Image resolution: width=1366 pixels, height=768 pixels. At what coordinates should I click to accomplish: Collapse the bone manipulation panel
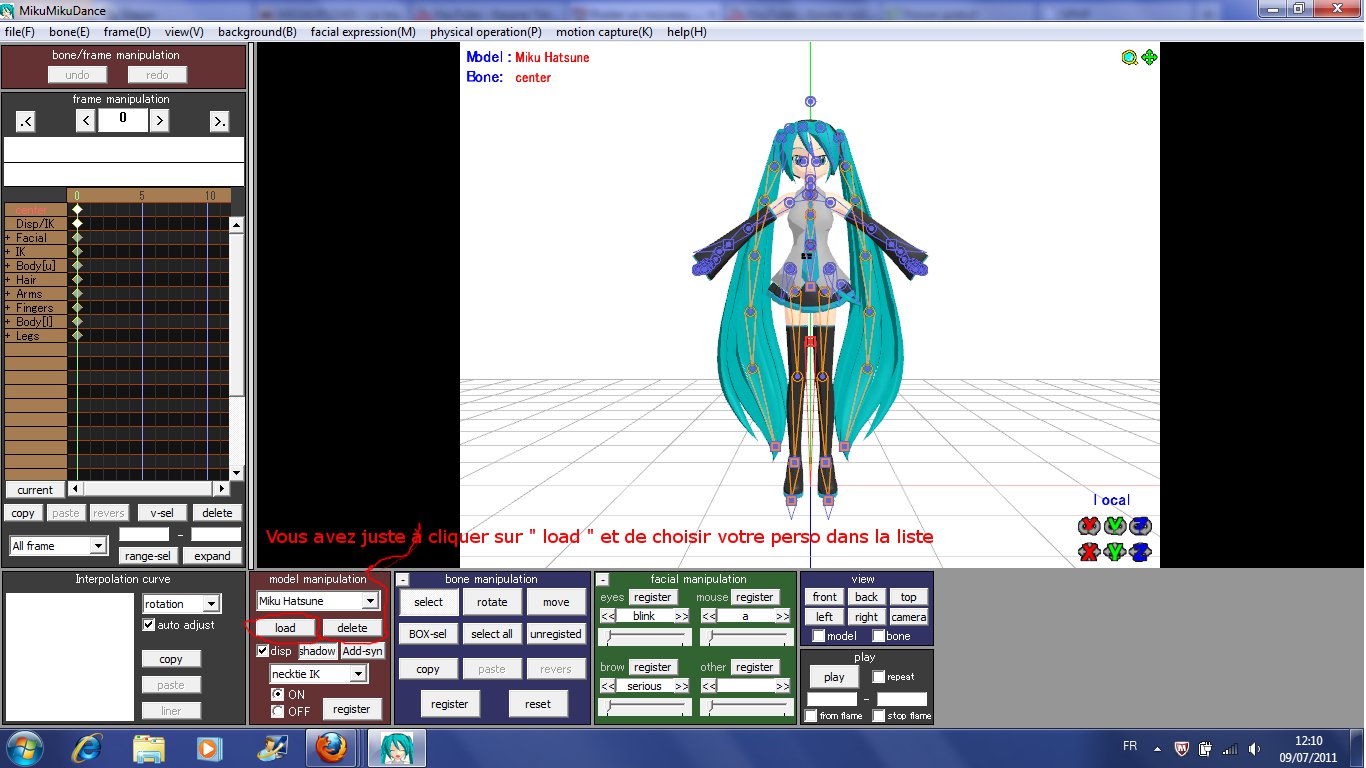pyautogui.click(x=403, y=580)
